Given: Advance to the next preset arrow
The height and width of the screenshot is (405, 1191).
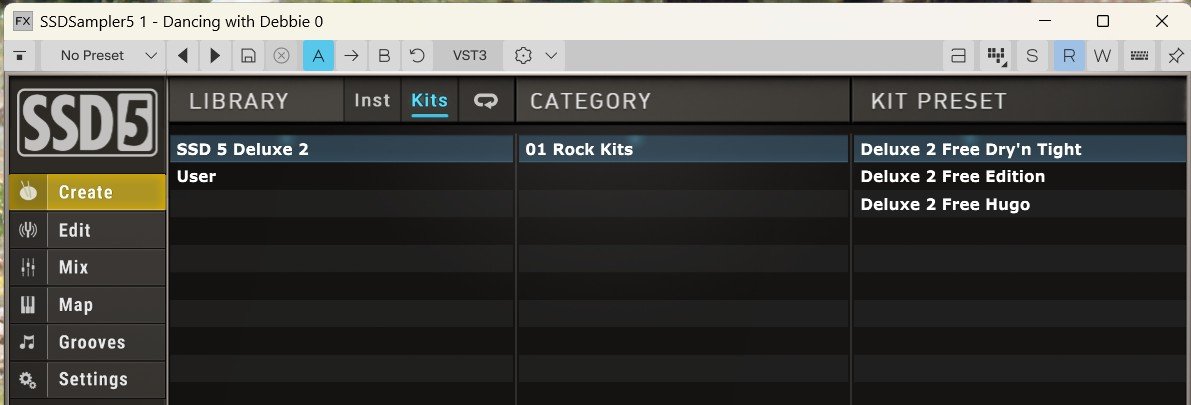Looking at the screenshot, I should tap(215, 56).
